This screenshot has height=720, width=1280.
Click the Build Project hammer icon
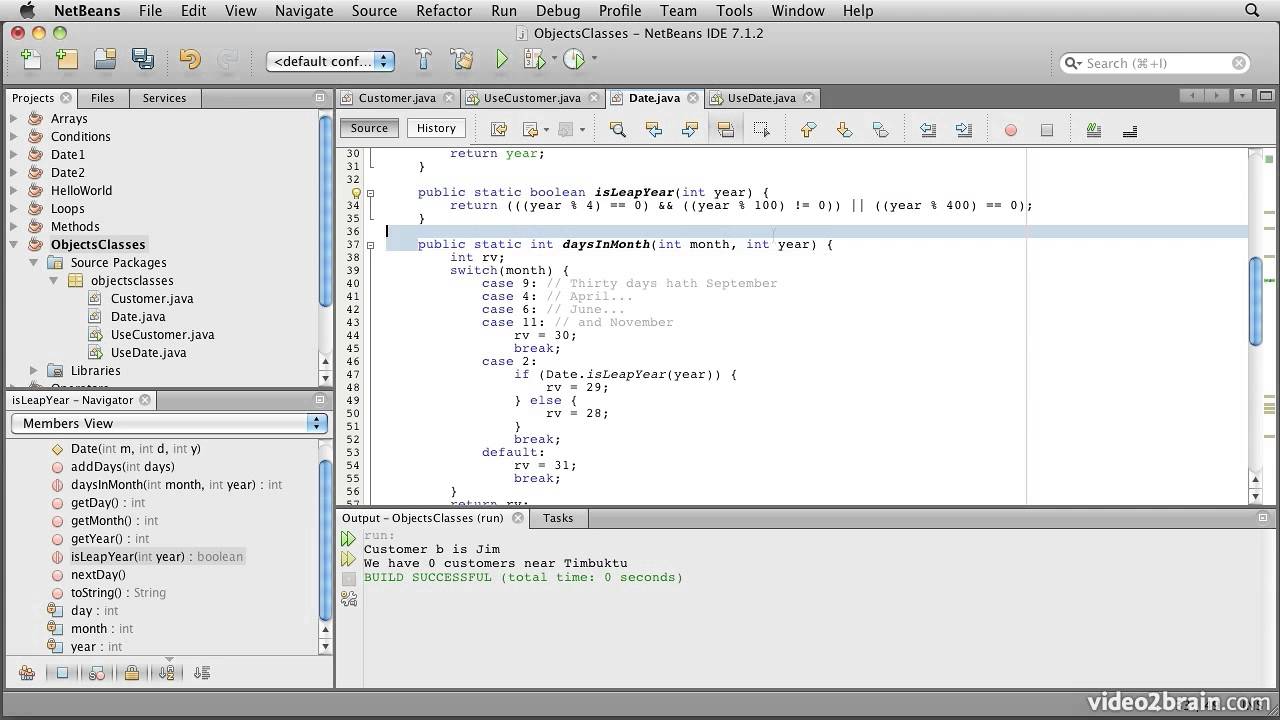click(423, 60)
